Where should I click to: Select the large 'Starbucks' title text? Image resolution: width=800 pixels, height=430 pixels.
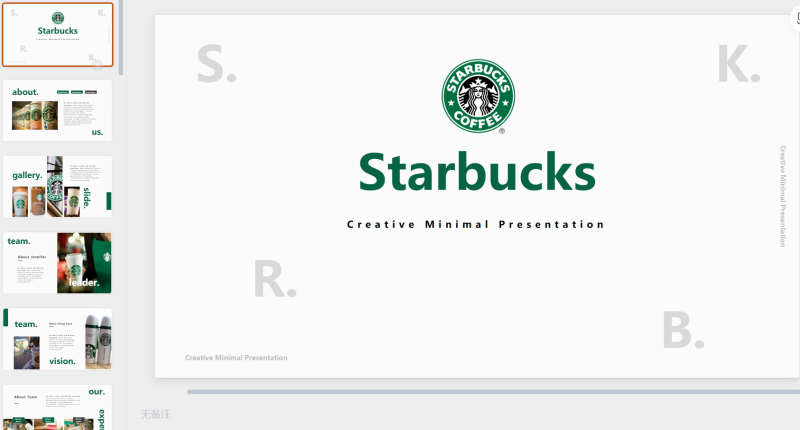[x=477, y=172]
